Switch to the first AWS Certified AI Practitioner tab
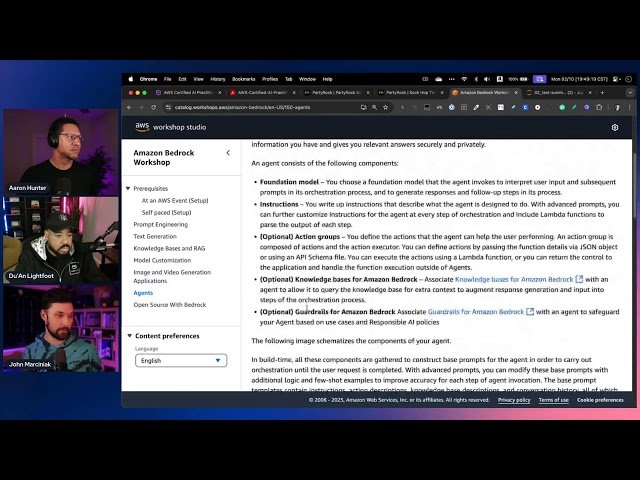Screen dimensions: 640x480 (188, 93)
